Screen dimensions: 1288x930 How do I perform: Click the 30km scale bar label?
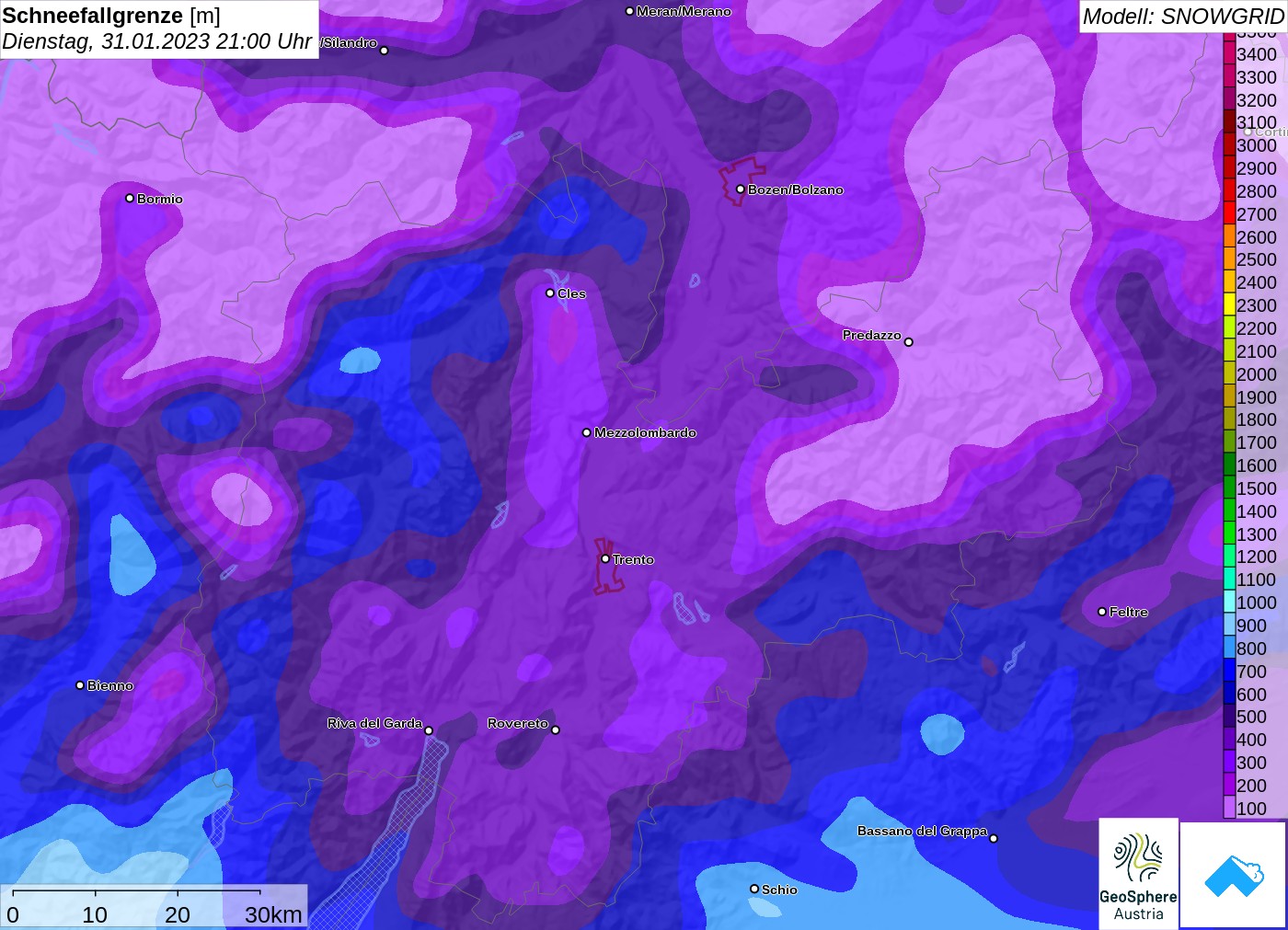273,914
